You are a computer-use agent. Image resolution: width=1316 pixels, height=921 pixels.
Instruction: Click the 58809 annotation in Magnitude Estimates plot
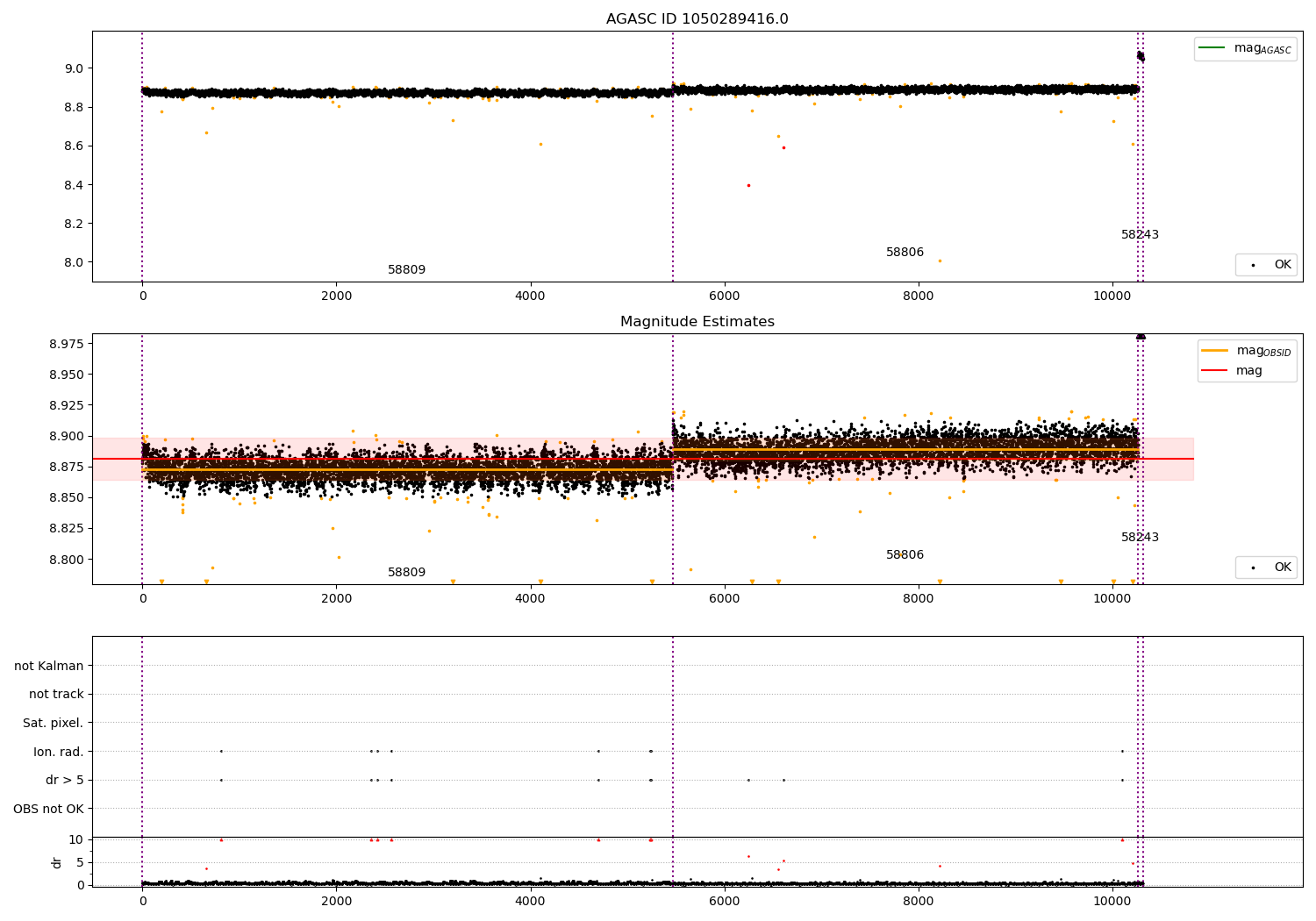[x=406, y=573]
